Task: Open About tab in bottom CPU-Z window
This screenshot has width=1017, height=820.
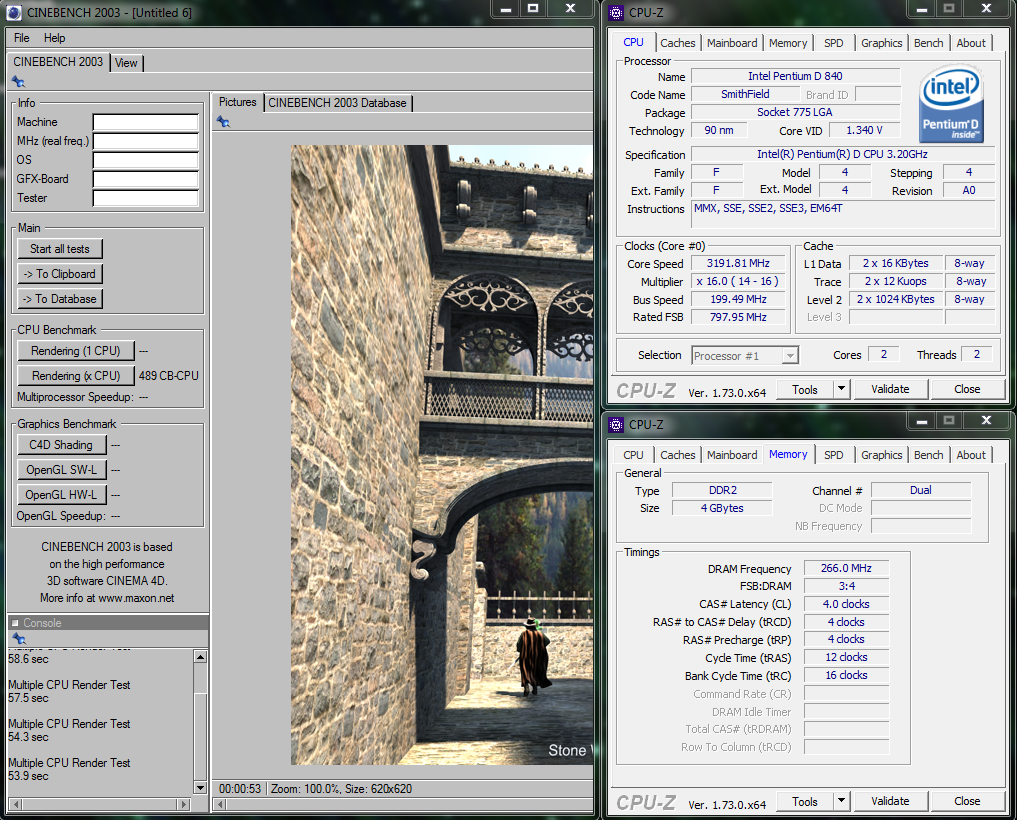Action: tap(971, 455)
